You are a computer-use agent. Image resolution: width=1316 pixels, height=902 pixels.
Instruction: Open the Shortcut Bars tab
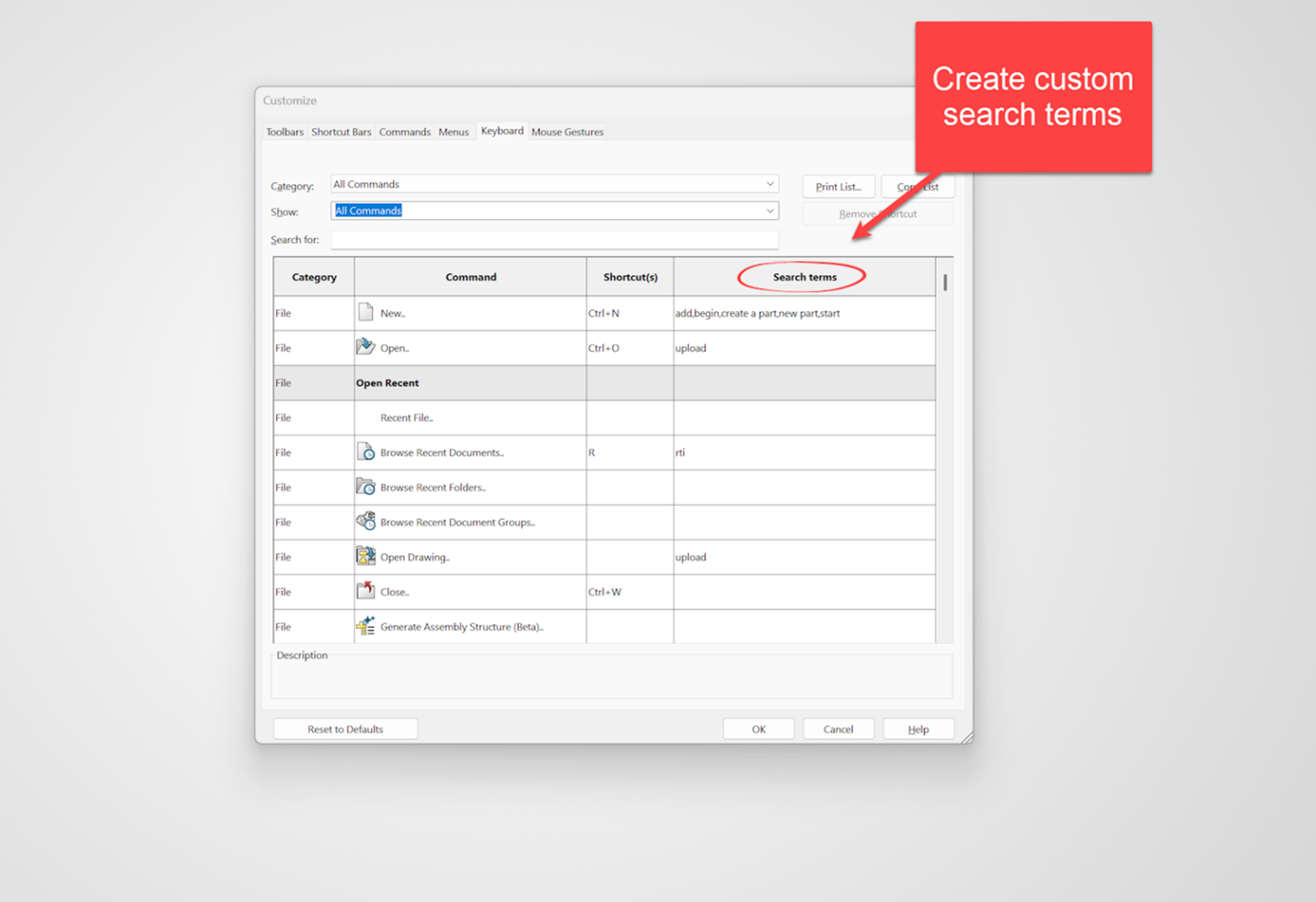[341, 132]
